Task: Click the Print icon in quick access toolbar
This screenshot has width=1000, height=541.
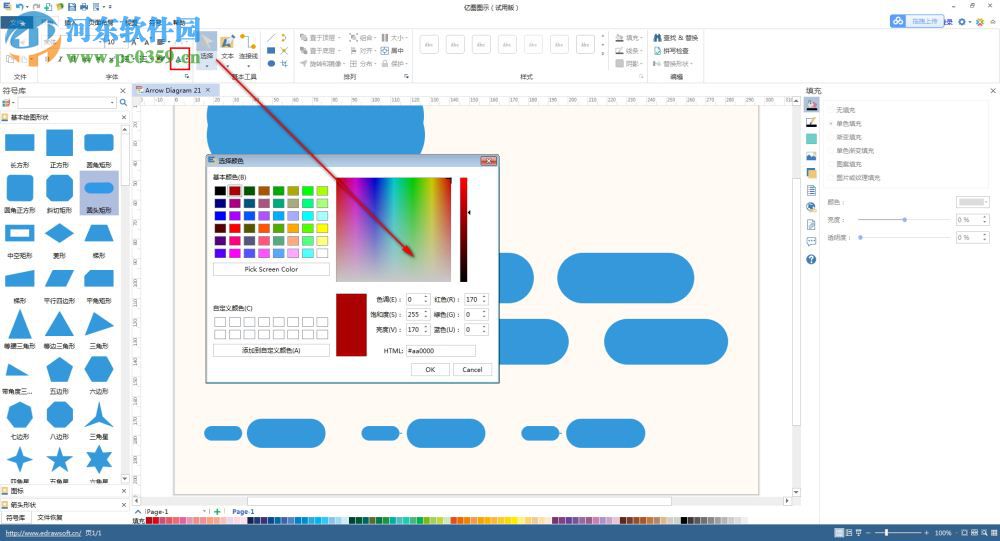Action: [x=84, y=6]
